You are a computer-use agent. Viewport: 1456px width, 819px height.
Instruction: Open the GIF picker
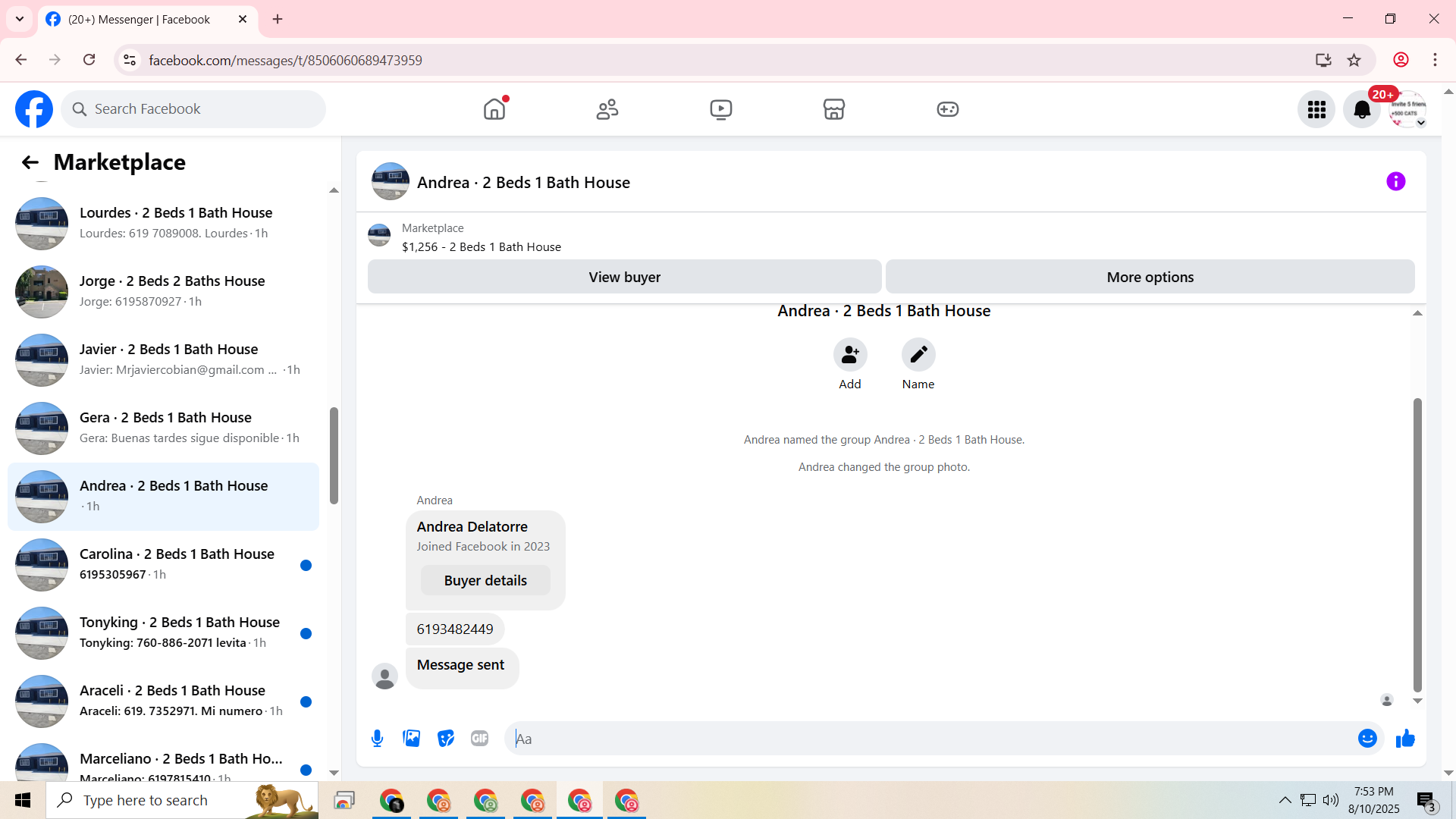click(x=479, y=739)
